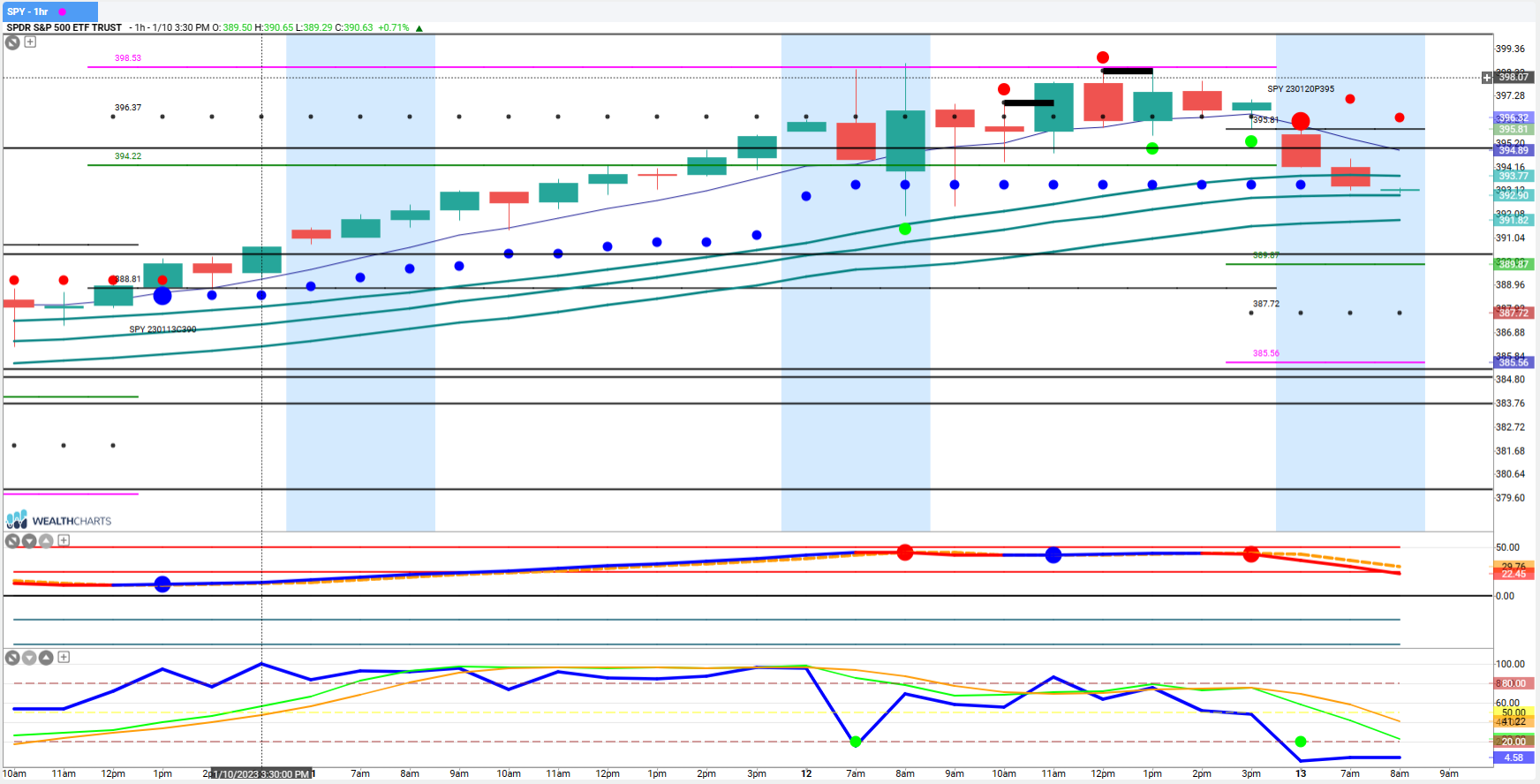
Task: Click the large blue dot near 1pm first session
Action: [x=162, y=296]
